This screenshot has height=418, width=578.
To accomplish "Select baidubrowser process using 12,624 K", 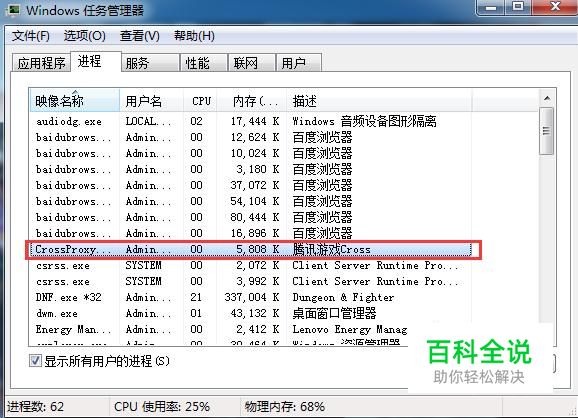I will click(250, 137).
